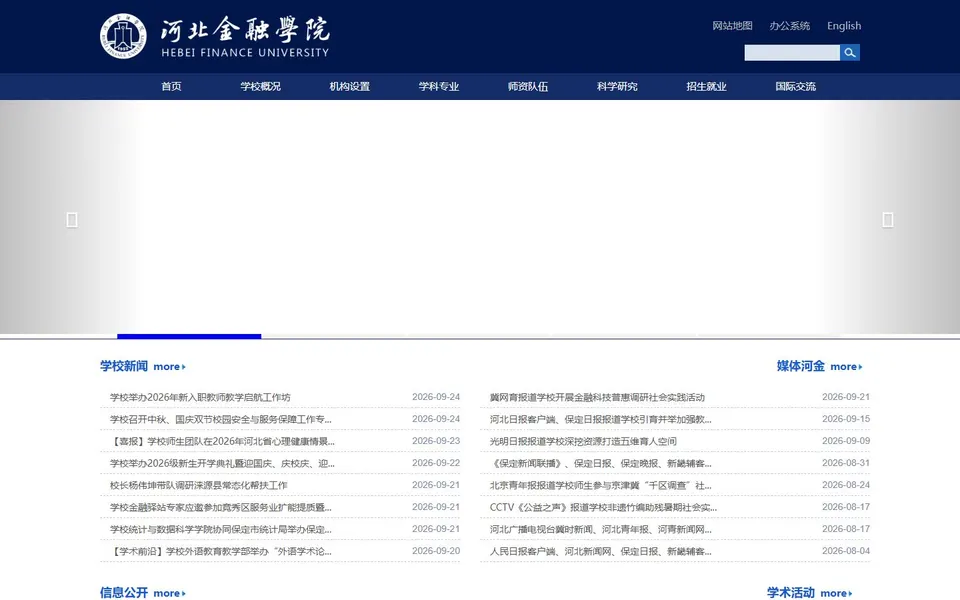Image resolution: width=960 pixels, height=600 pixels.
Task: Open media item 河北日报客户端、保定日报报道学校引育并举
Action: (601, 419)
